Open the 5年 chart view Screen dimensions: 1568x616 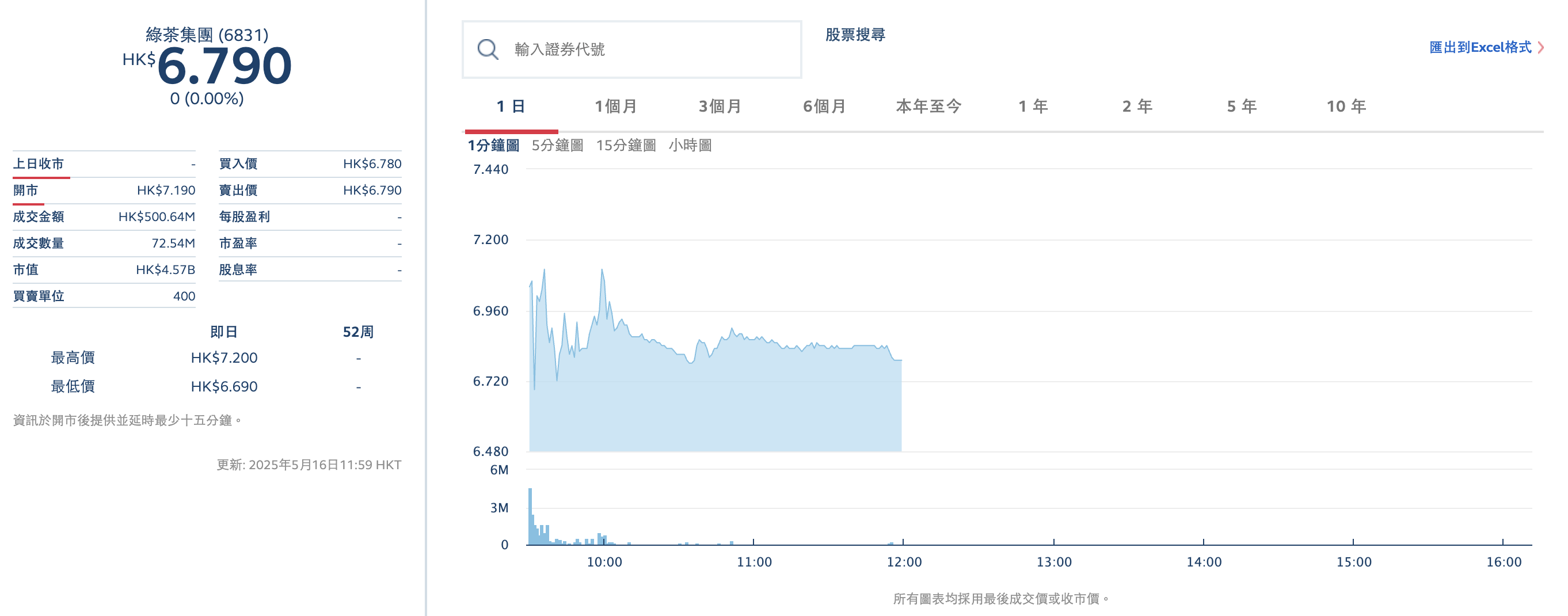tap(1243, 106)
